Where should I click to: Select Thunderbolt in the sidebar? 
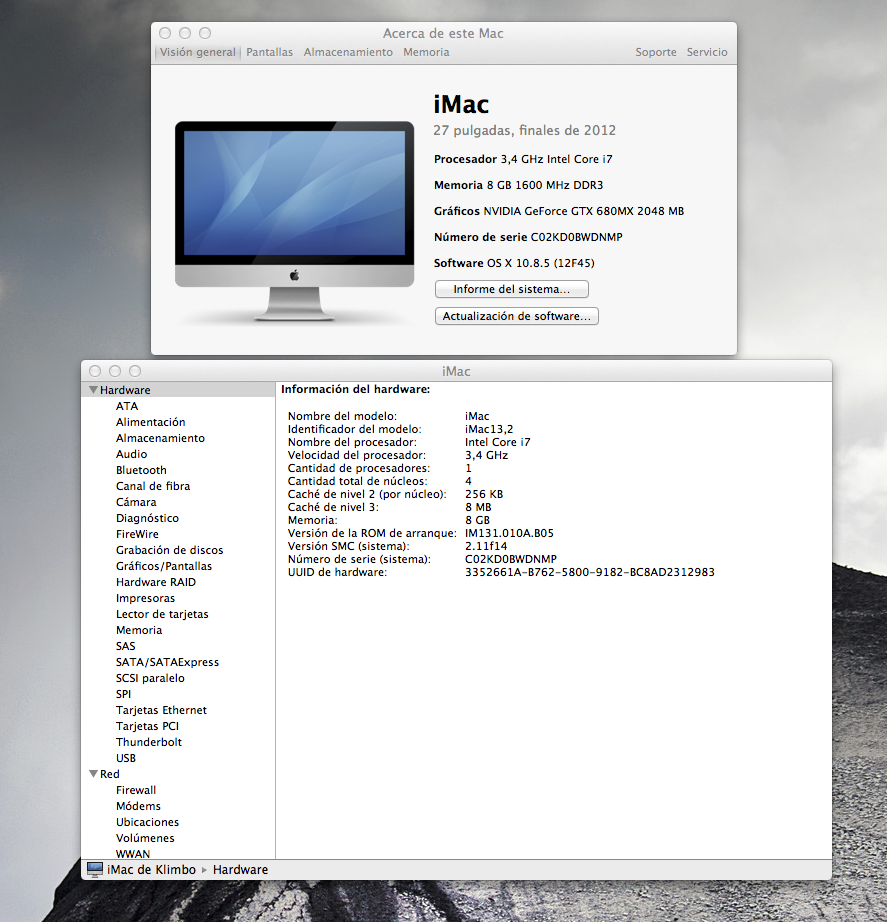pos(149,742)
